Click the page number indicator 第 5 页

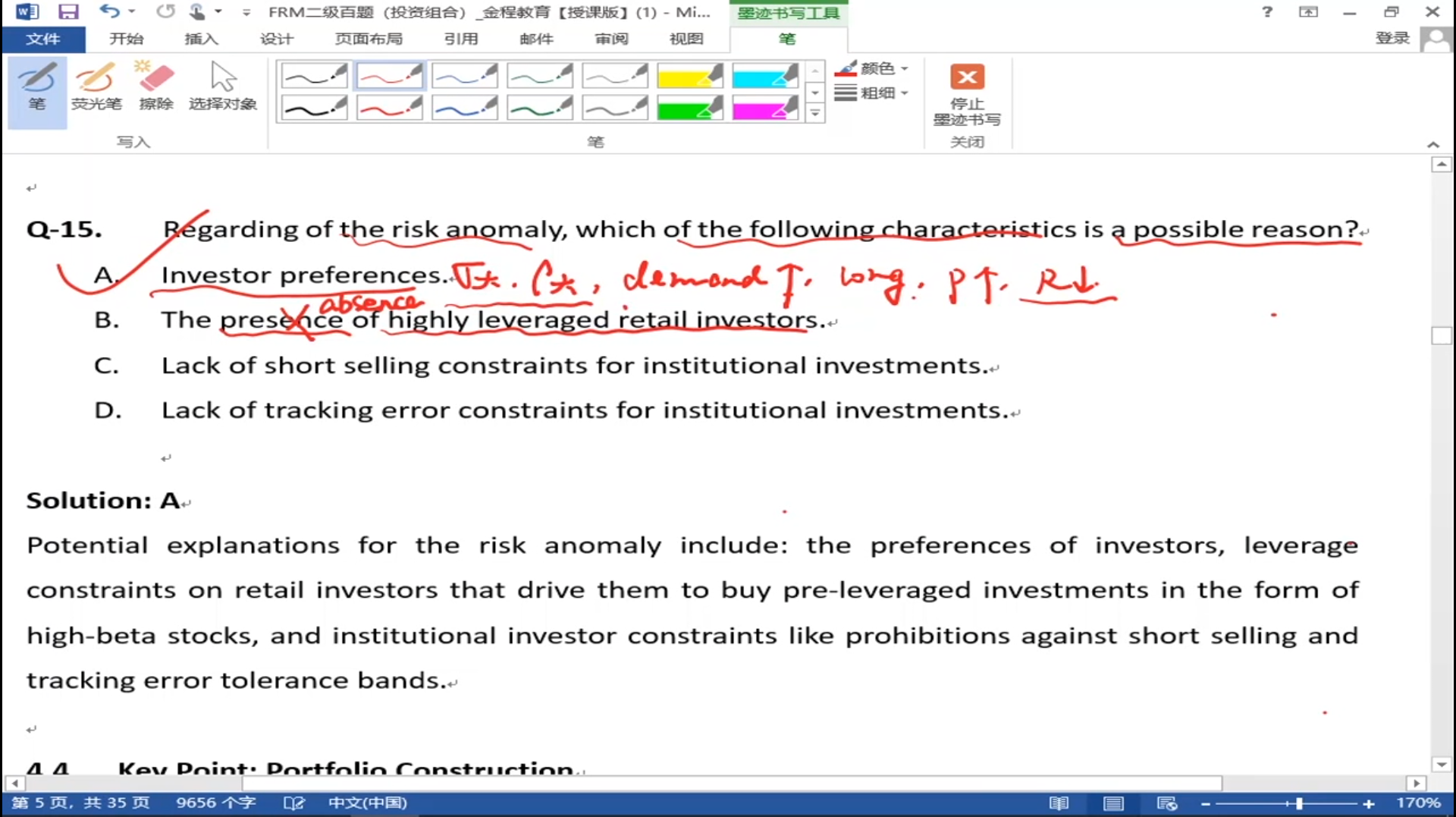point(80,803)
